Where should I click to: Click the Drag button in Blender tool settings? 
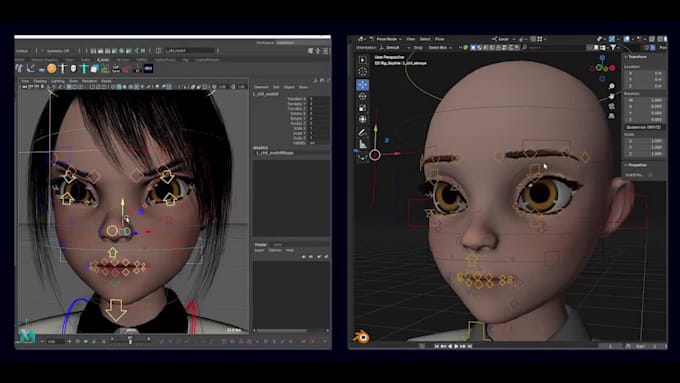pos(418,47)
